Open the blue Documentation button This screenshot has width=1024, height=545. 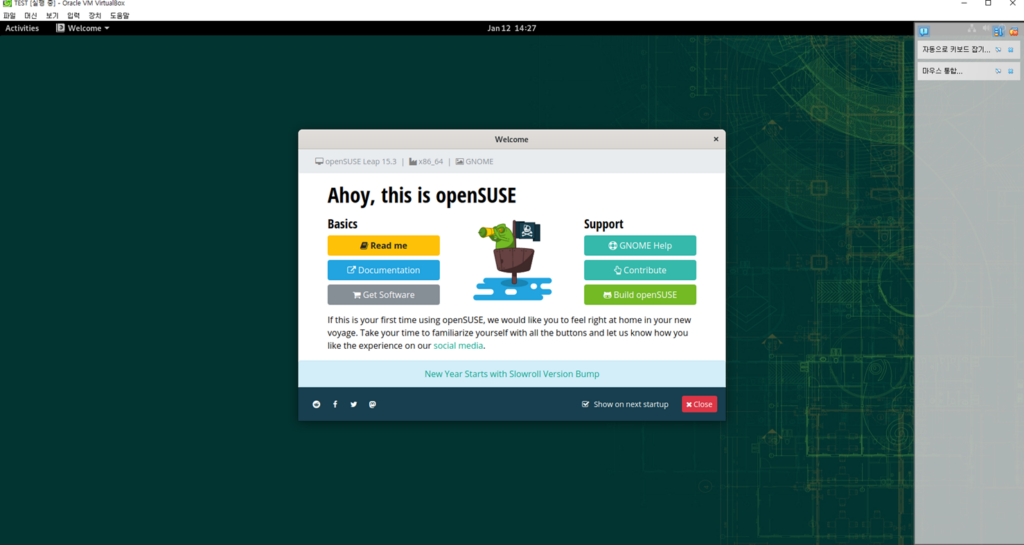click(x=383, y=270)
